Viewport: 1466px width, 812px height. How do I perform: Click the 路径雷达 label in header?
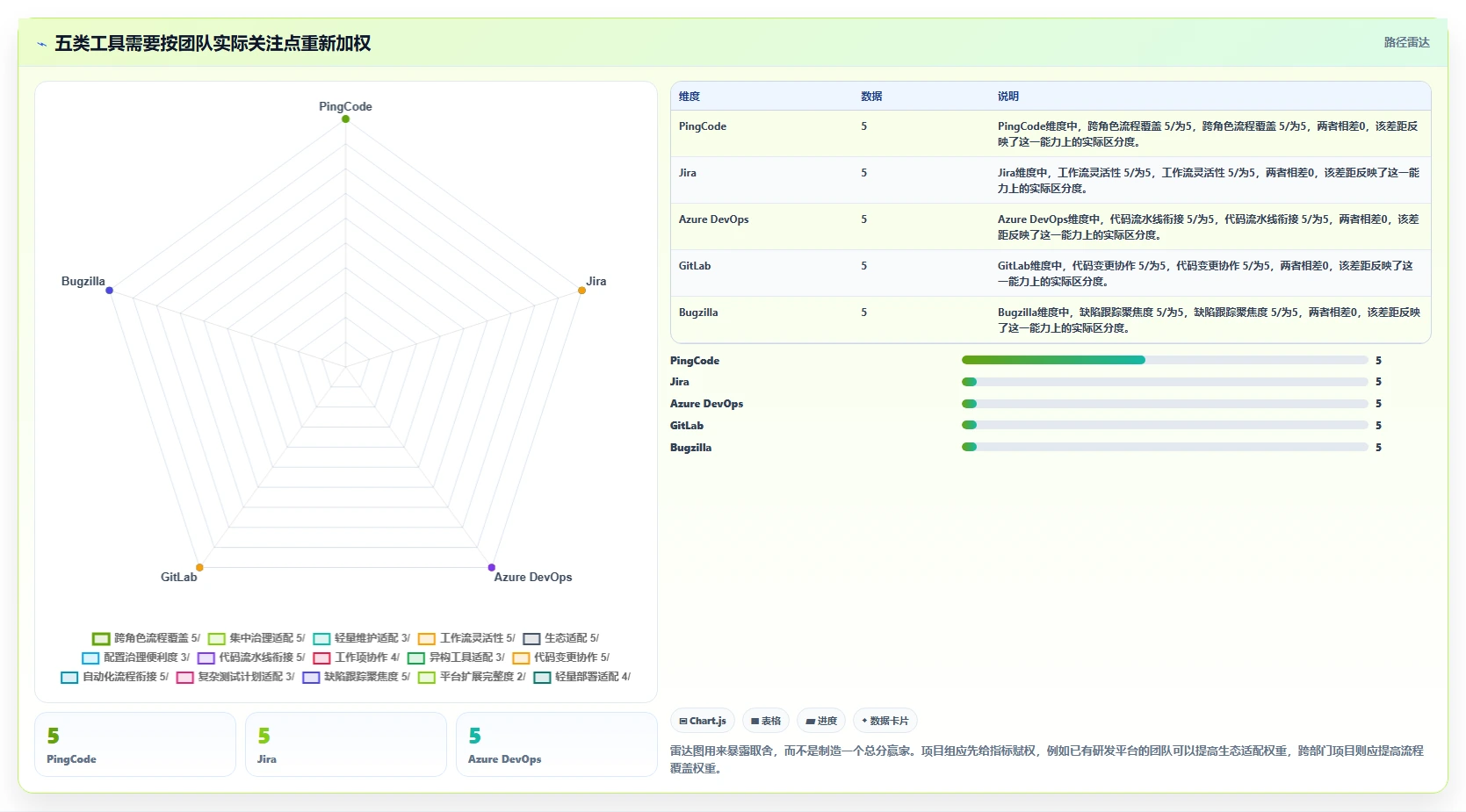1406,42
